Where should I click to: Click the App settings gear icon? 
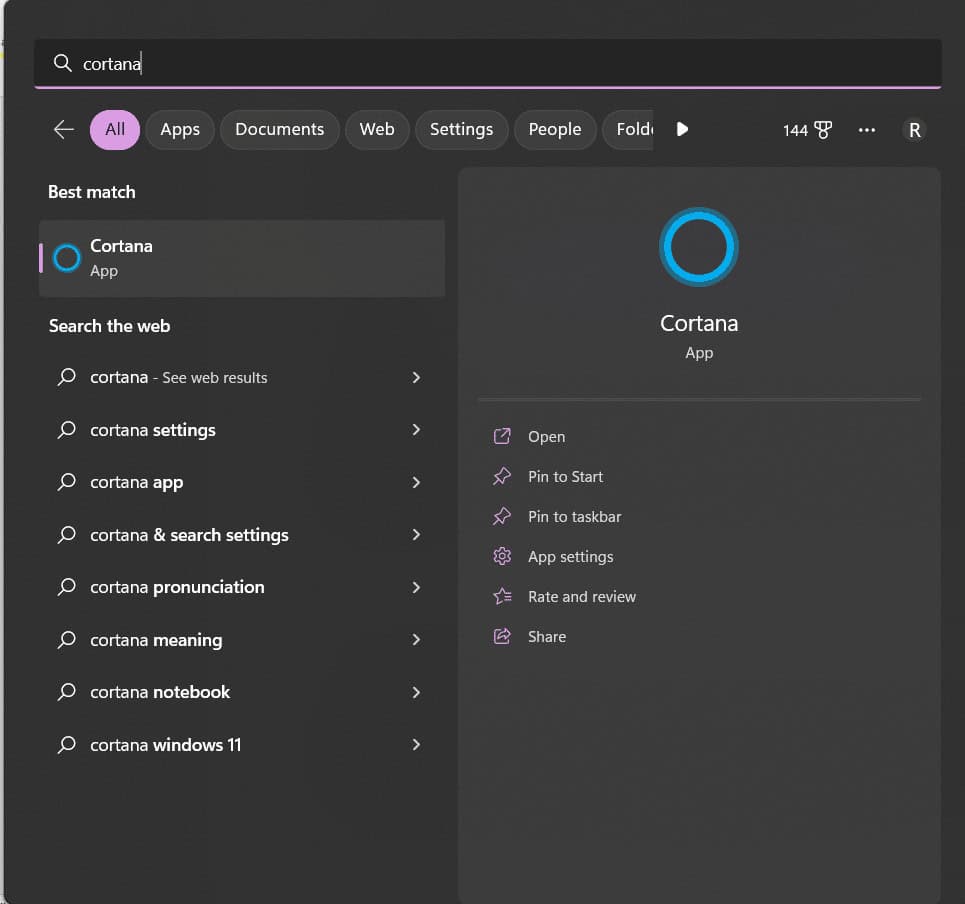point(502,556)
